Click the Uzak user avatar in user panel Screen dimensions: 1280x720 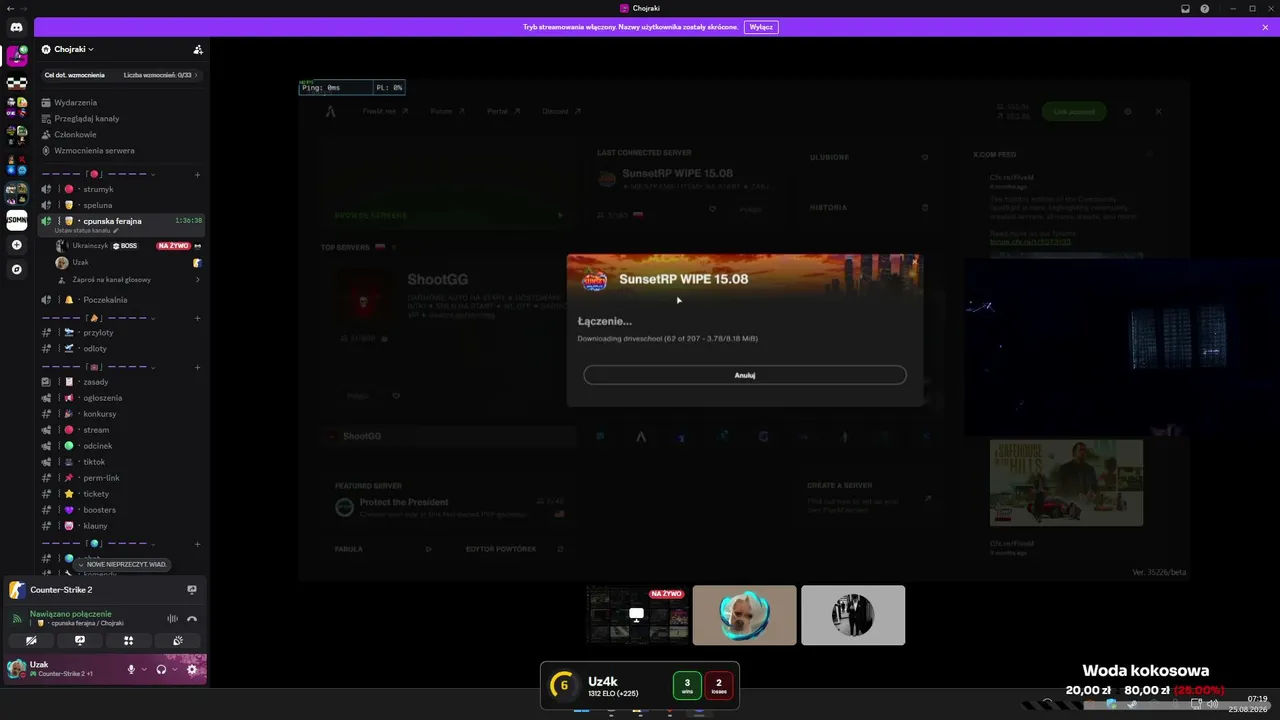(x=16, y=669)
